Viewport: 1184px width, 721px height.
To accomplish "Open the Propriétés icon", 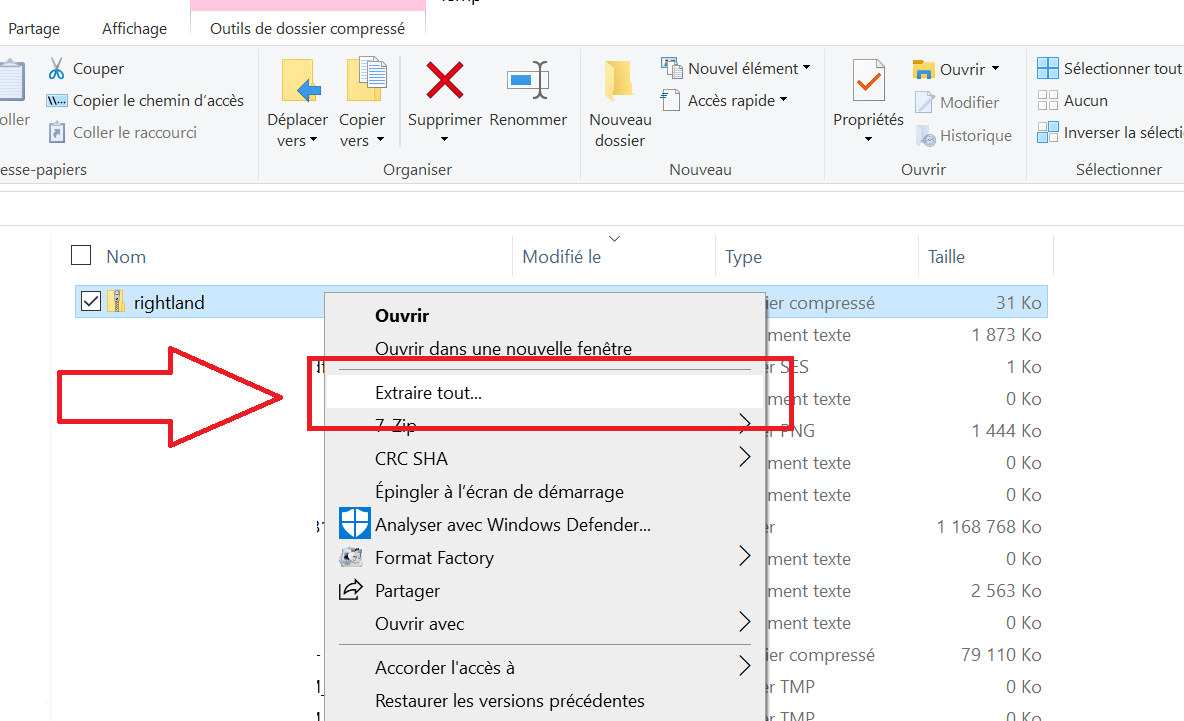I will 868,80.
